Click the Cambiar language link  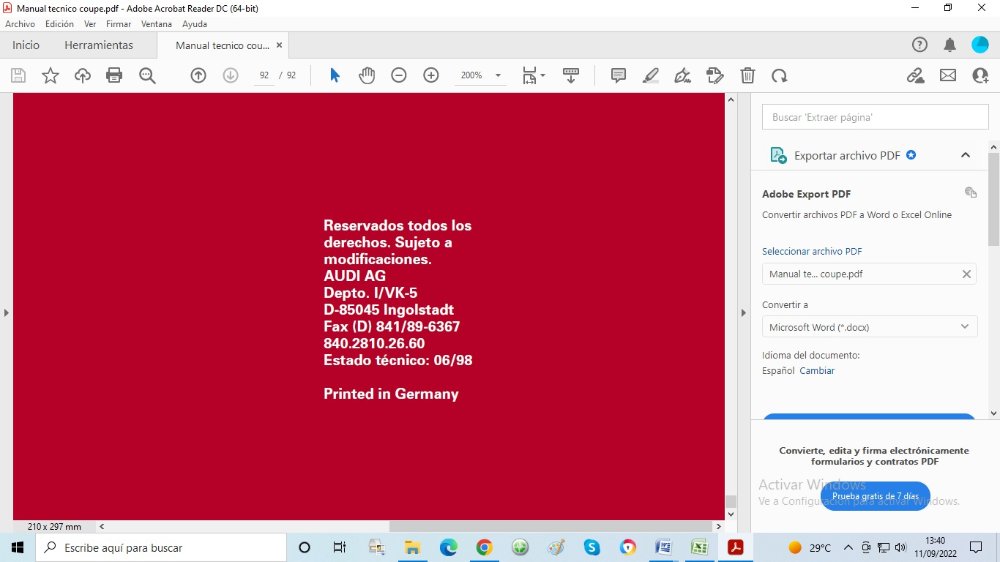coord(817,371)
